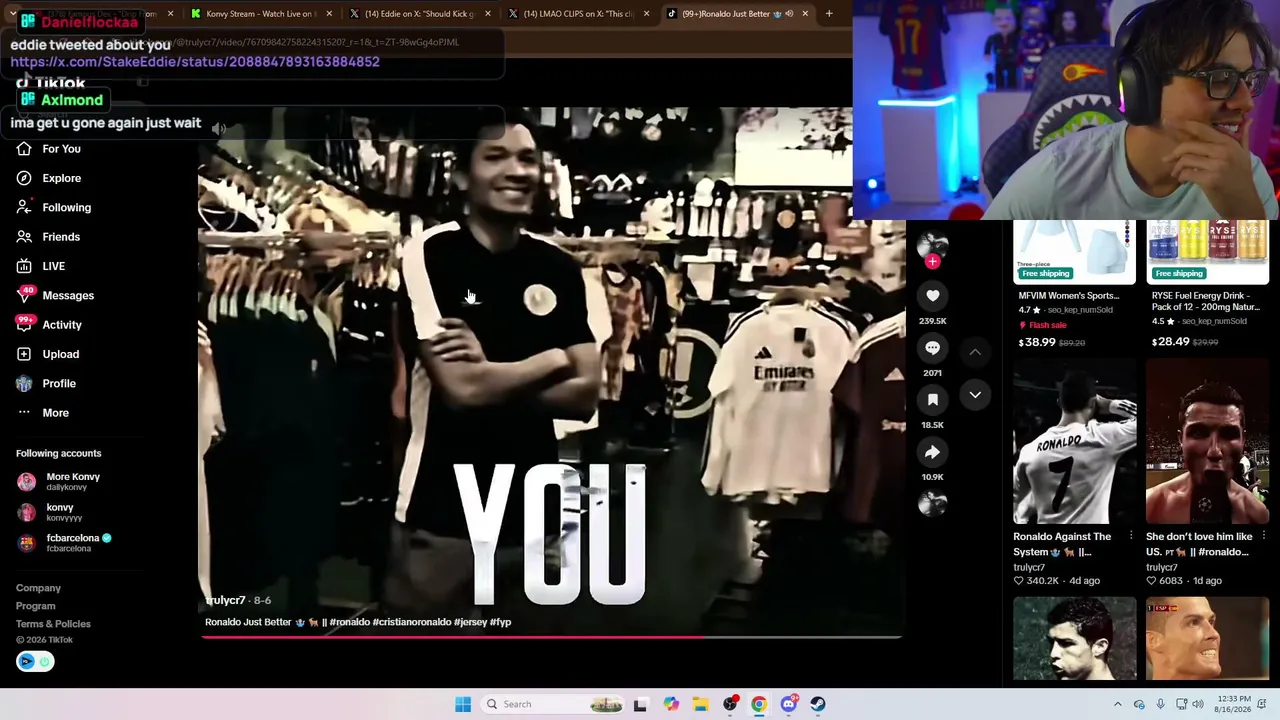Open the Explore page
Image resolution: width=1280 pixels, height=720 pixels.
(x=61, y=178)
